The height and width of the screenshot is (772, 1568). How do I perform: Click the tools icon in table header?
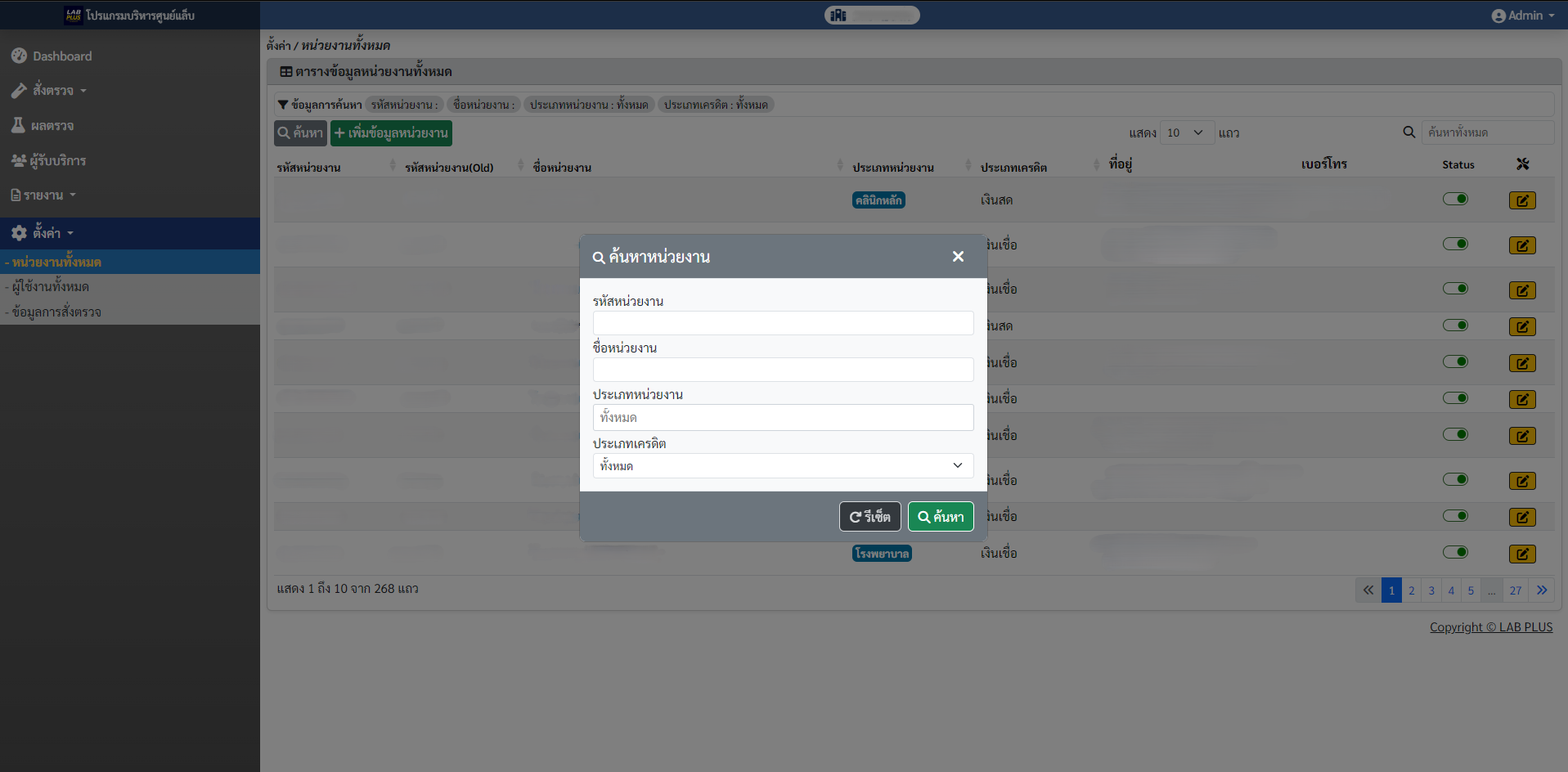[1522, 164]
